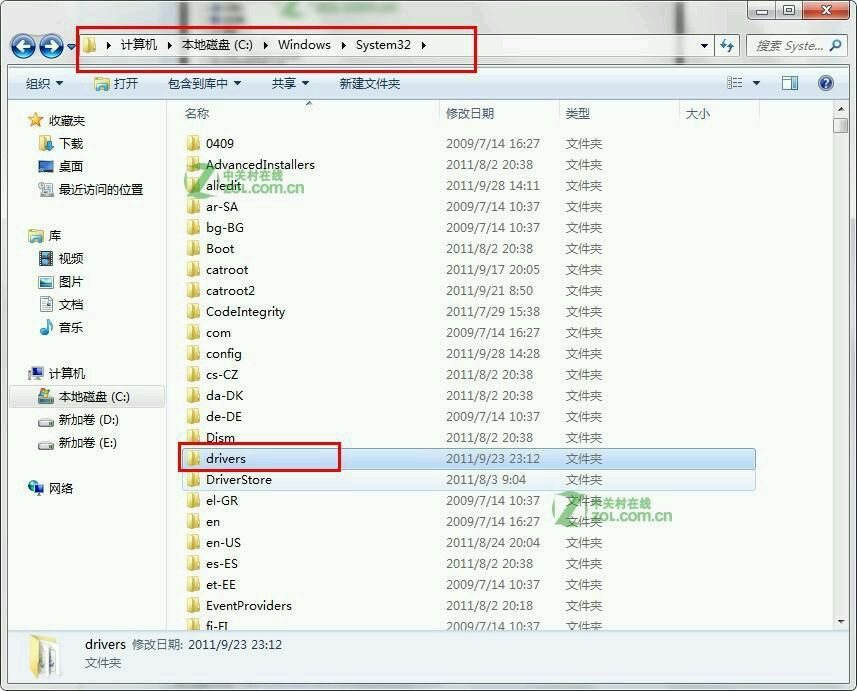857x691 pixels.
Task: Click 新建文件夹 in the toolbar
Action: click(x=369, y=84)
